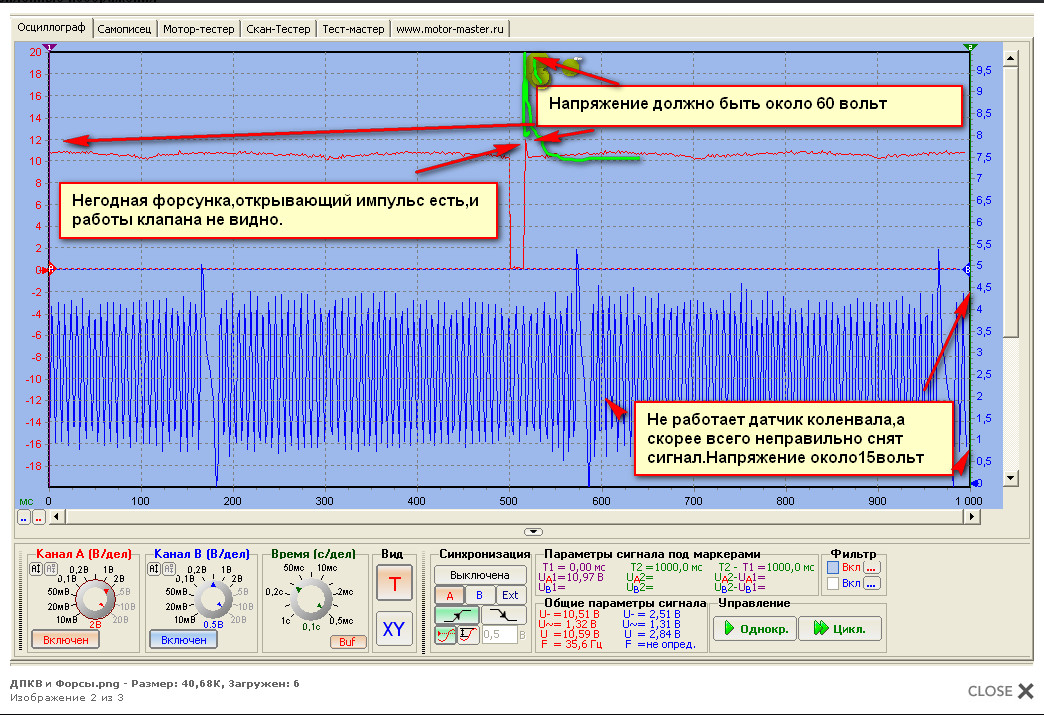
Task: Select the XY view mode
Action: point(394,629)
